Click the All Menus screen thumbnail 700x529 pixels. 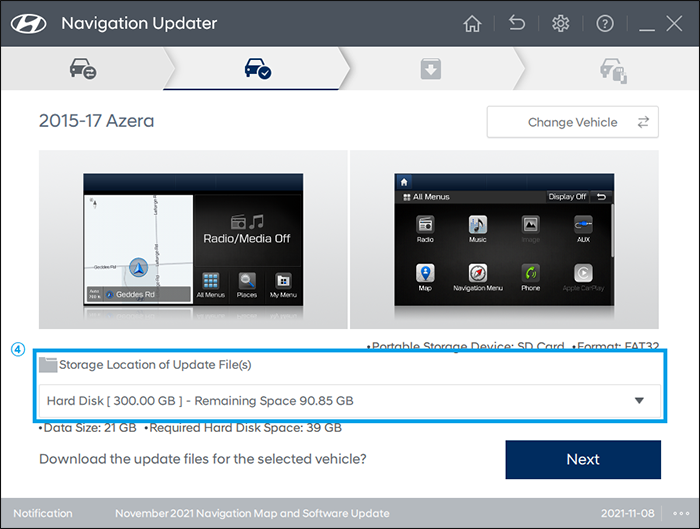pos(504,240)
